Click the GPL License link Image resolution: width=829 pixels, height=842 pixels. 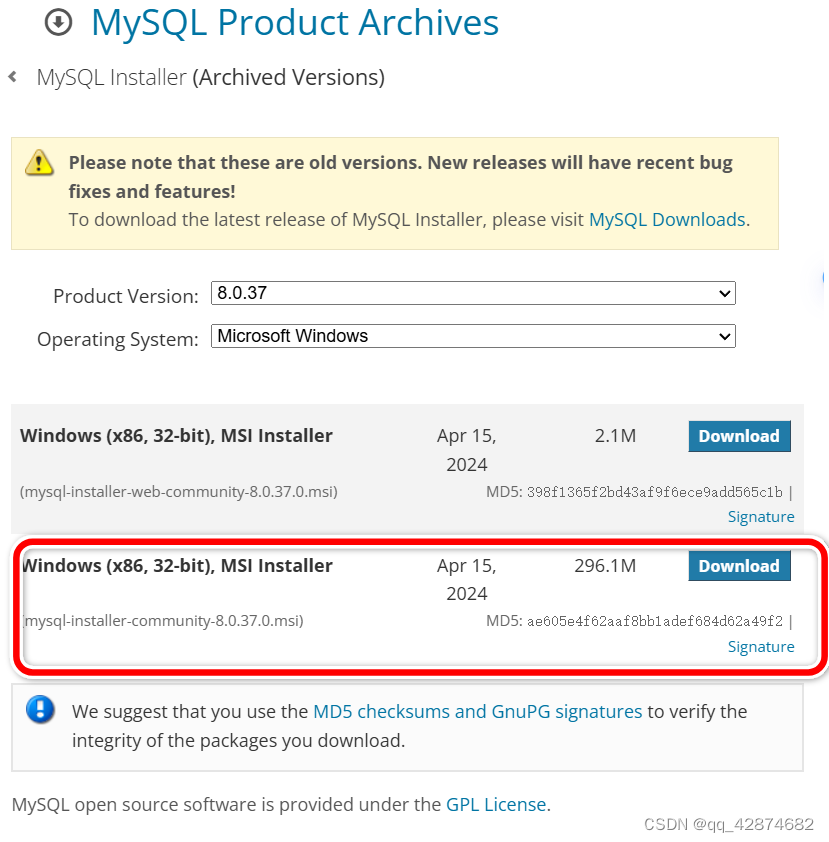(x=497, y=804)
